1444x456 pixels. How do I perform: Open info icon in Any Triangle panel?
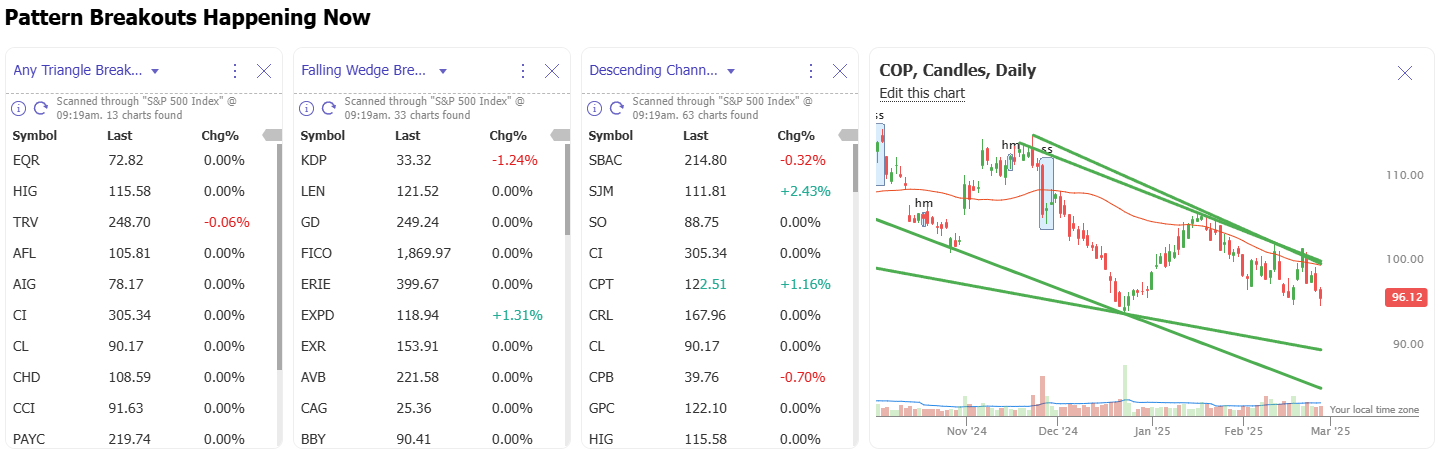click(18, 108)
